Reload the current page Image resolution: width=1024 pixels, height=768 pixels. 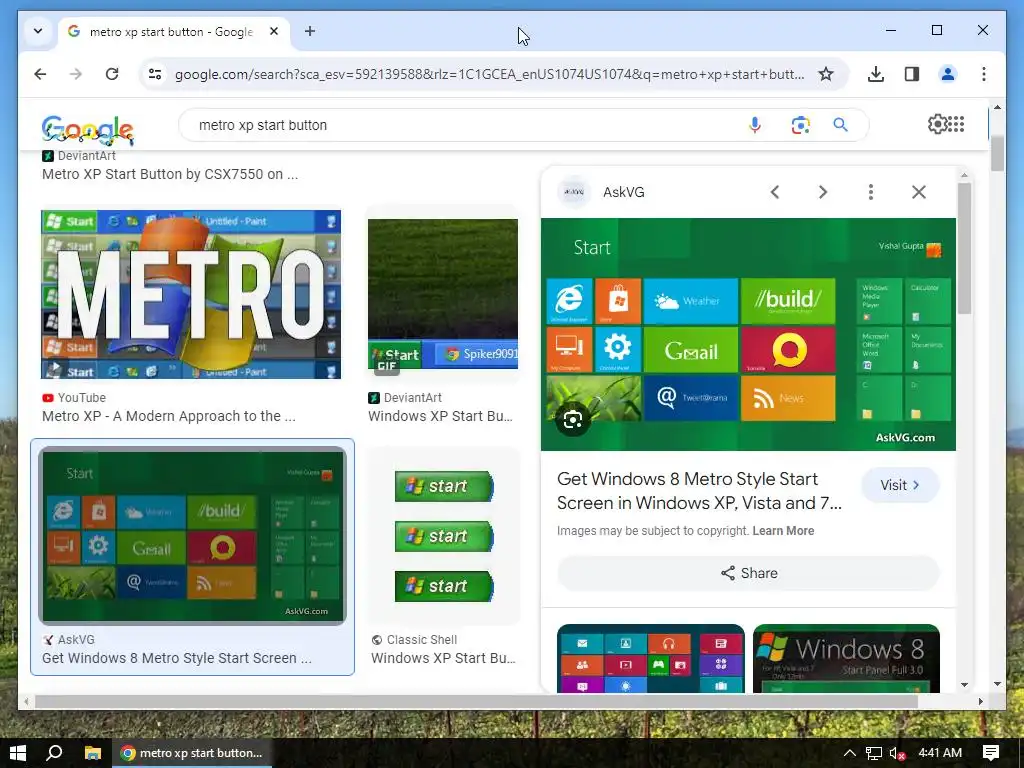point(112,74)
